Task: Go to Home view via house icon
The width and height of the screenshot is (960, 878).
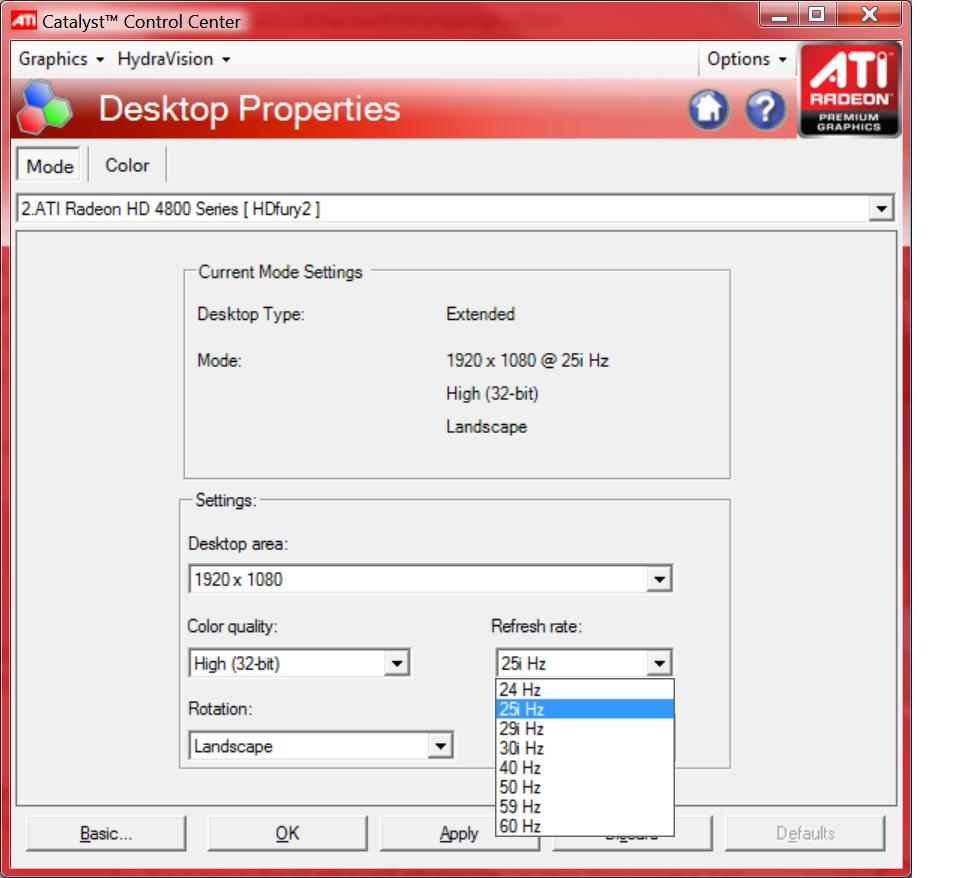Action: click(x=708, y=110)
